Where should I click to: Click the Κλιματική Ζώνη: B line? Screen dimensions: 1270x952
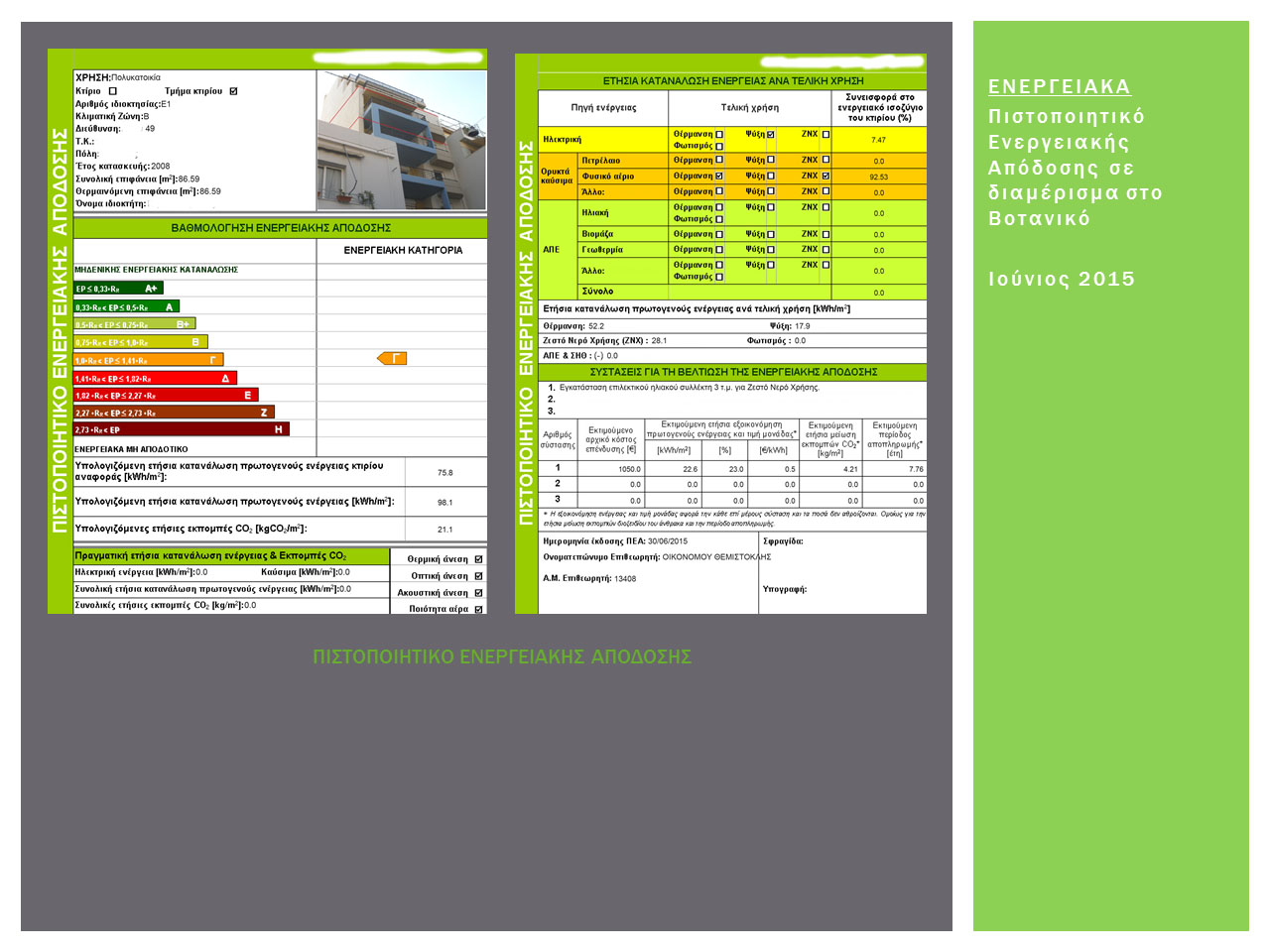[x=112, y=116]
